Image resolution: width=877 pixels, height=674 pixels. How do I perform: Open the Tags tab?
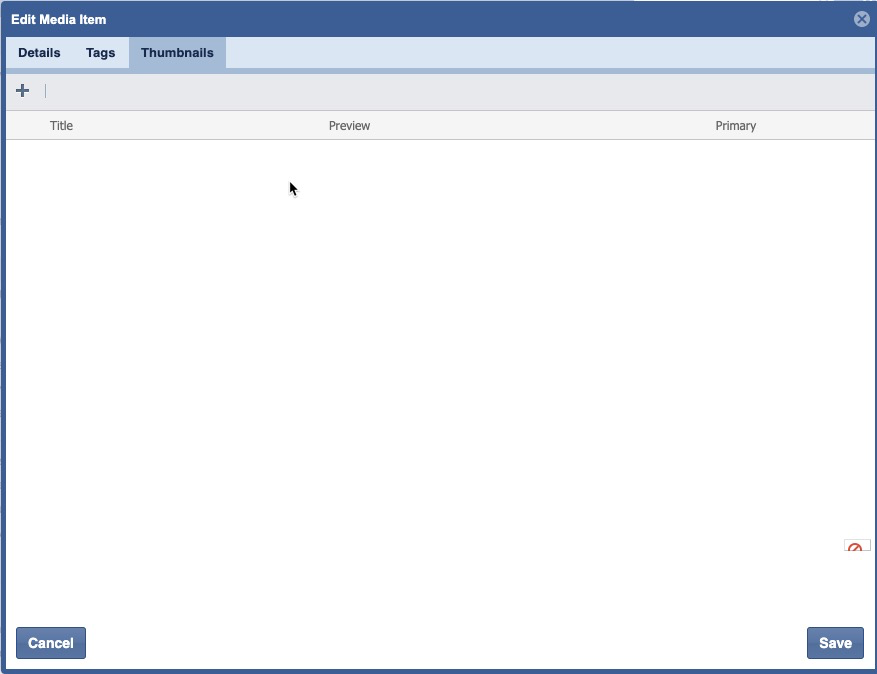click(x=100, y=53)
